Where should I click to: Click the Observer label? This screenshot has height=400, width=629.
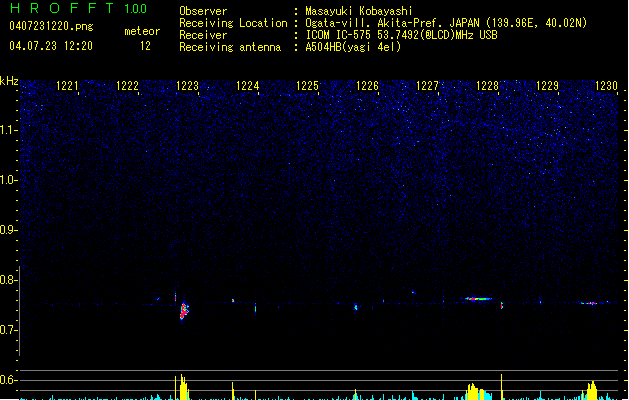[203, 11]
